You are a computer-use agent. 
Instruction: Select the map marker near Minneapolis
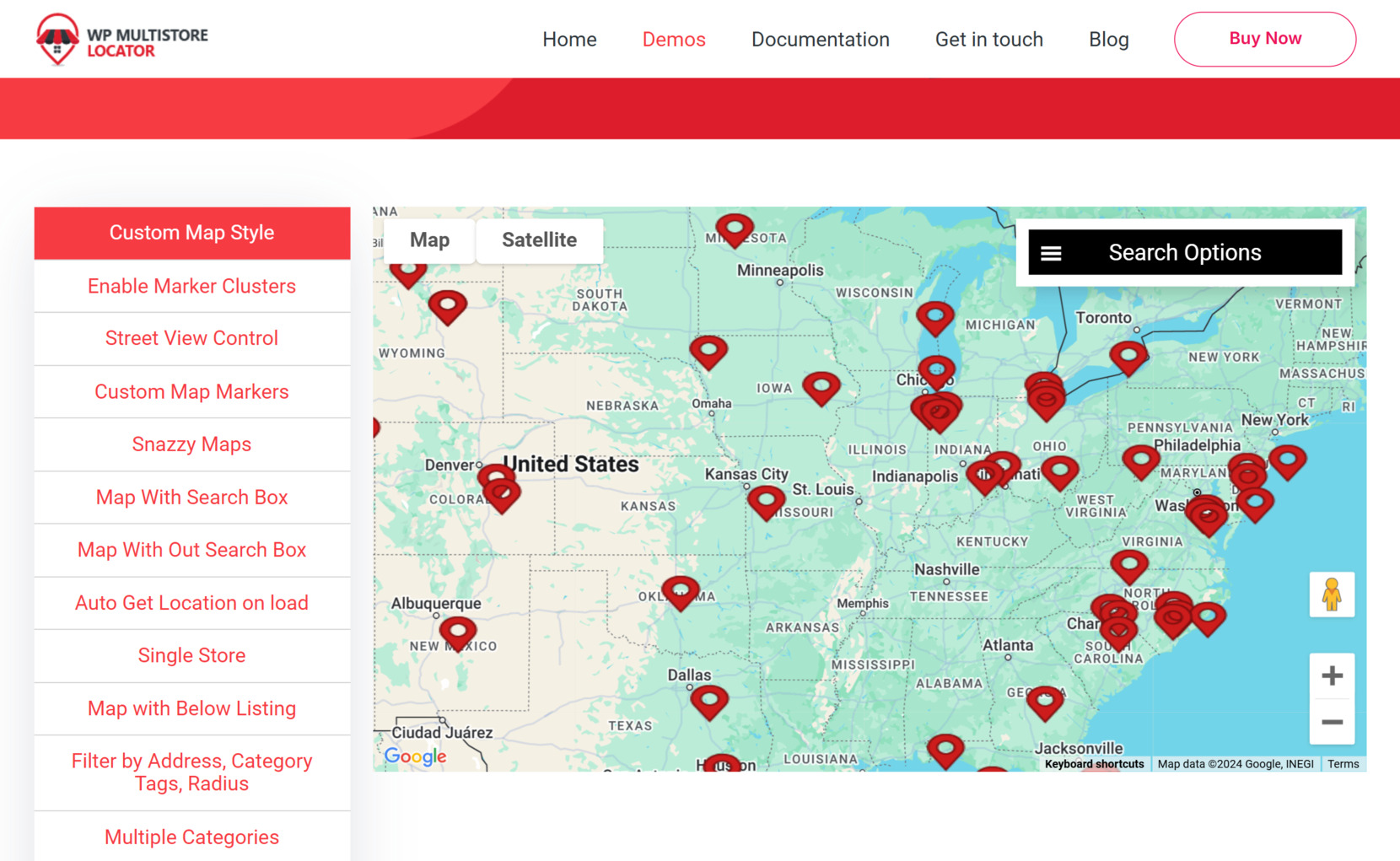click(735, 228)
